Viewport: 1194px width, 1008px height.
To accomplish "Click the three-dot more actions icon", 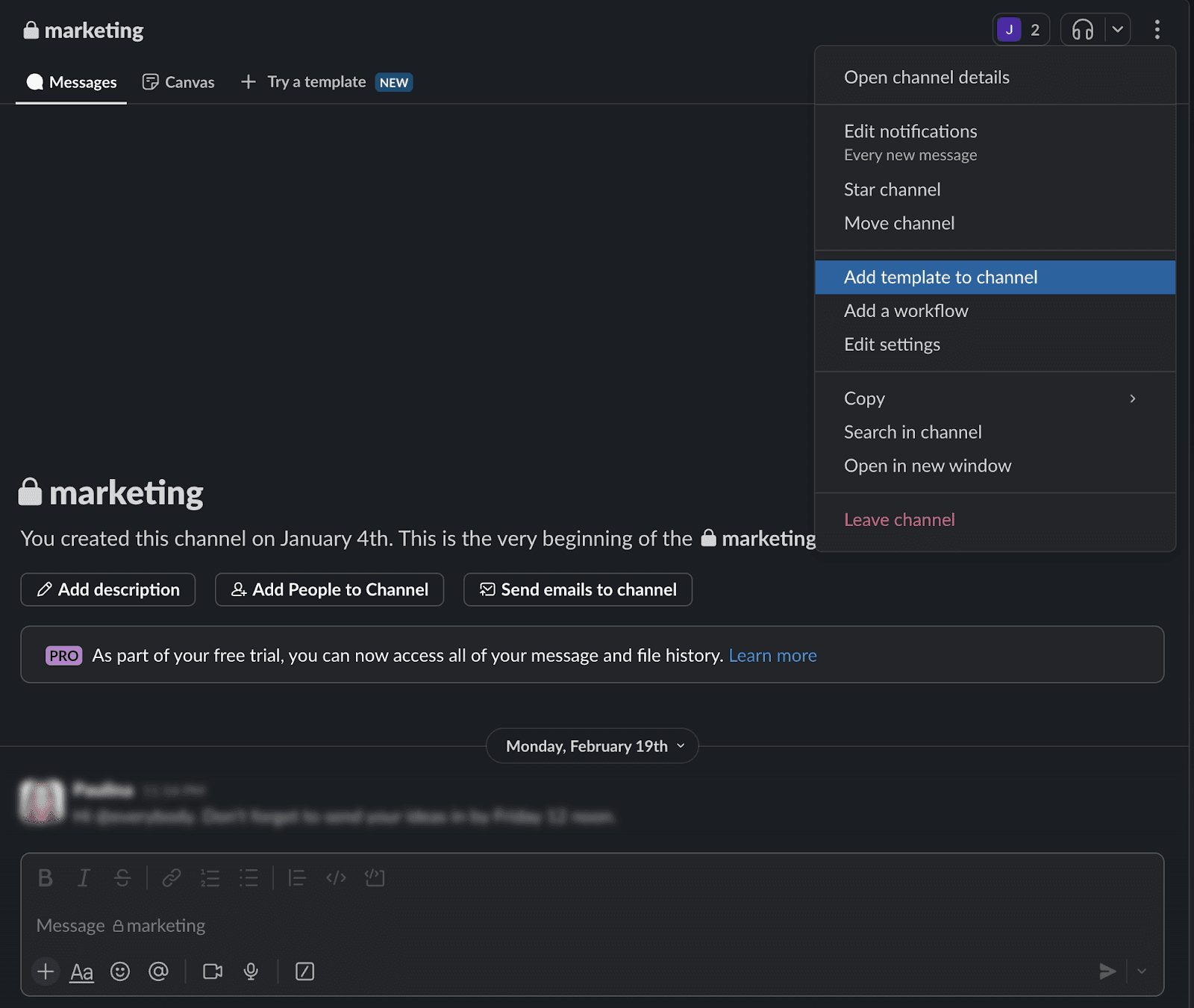I will coord(1157,30).
